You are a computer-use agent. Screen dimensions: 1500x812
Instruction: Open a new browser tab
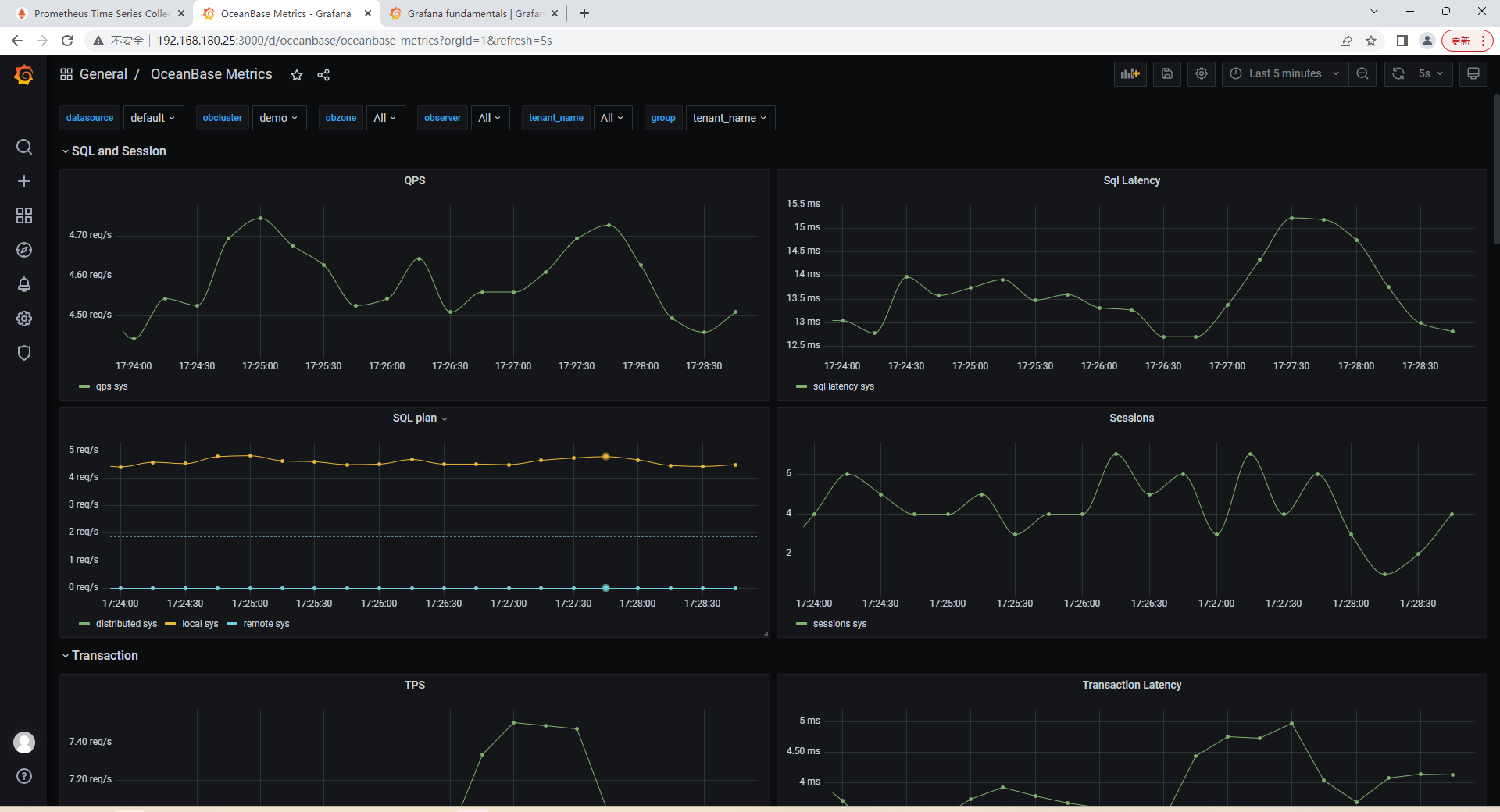click(584, 13)
